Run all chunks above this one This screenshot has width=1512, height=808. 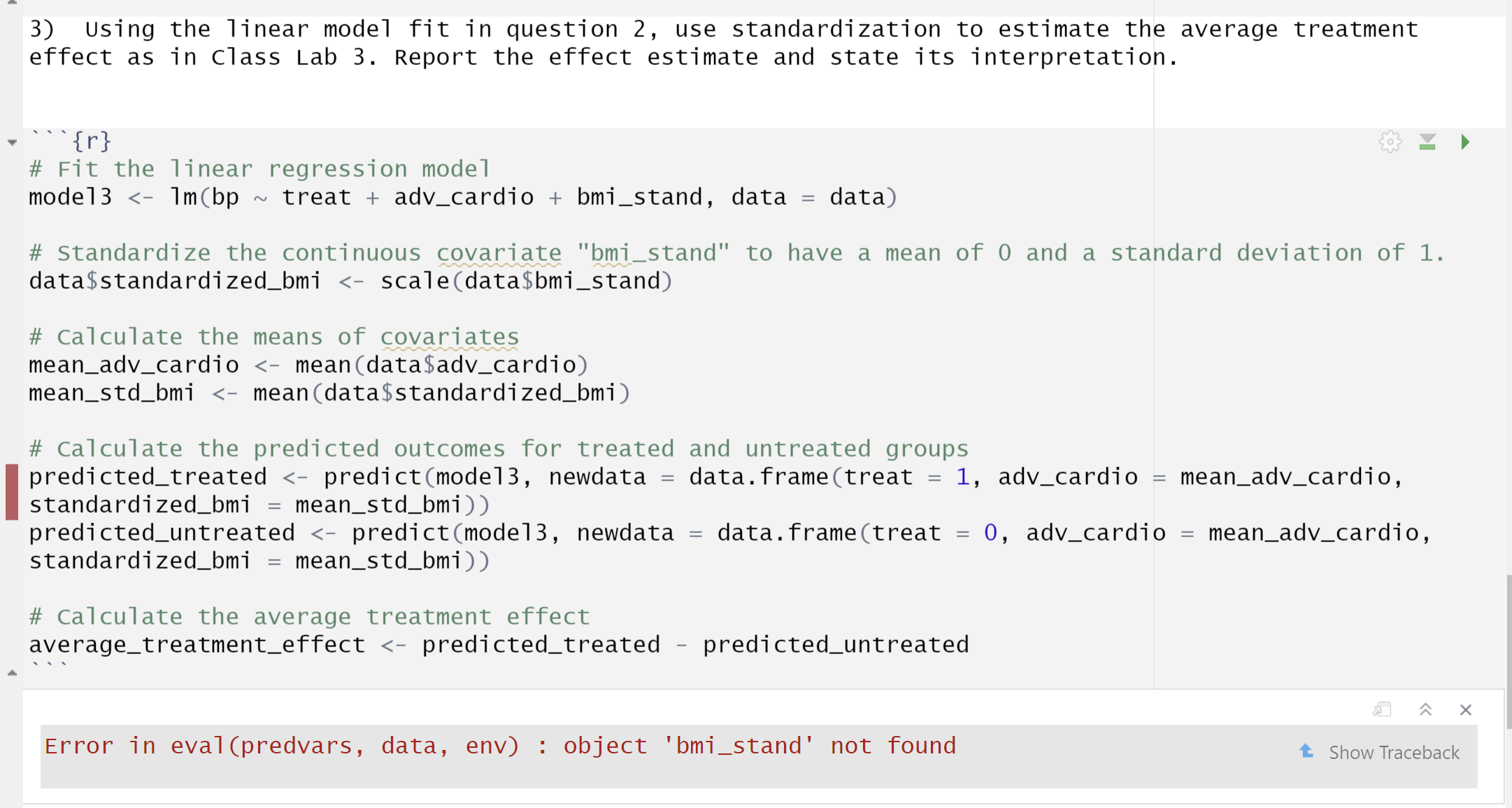coord(1427,142)
